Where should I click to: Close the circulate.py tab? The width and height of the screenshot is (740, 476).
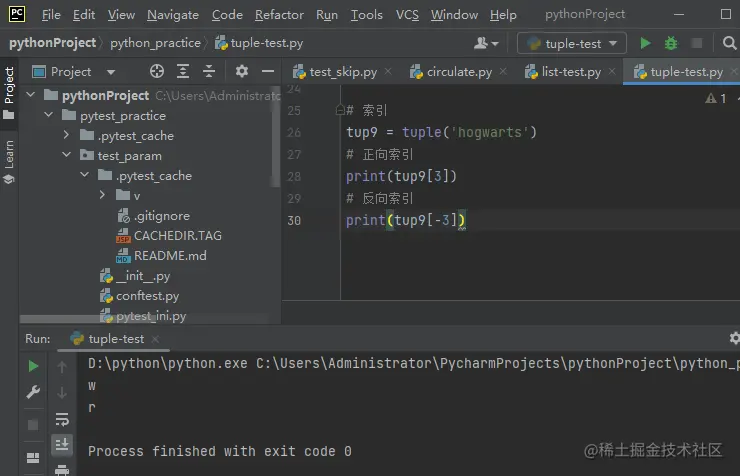(503, 71)
